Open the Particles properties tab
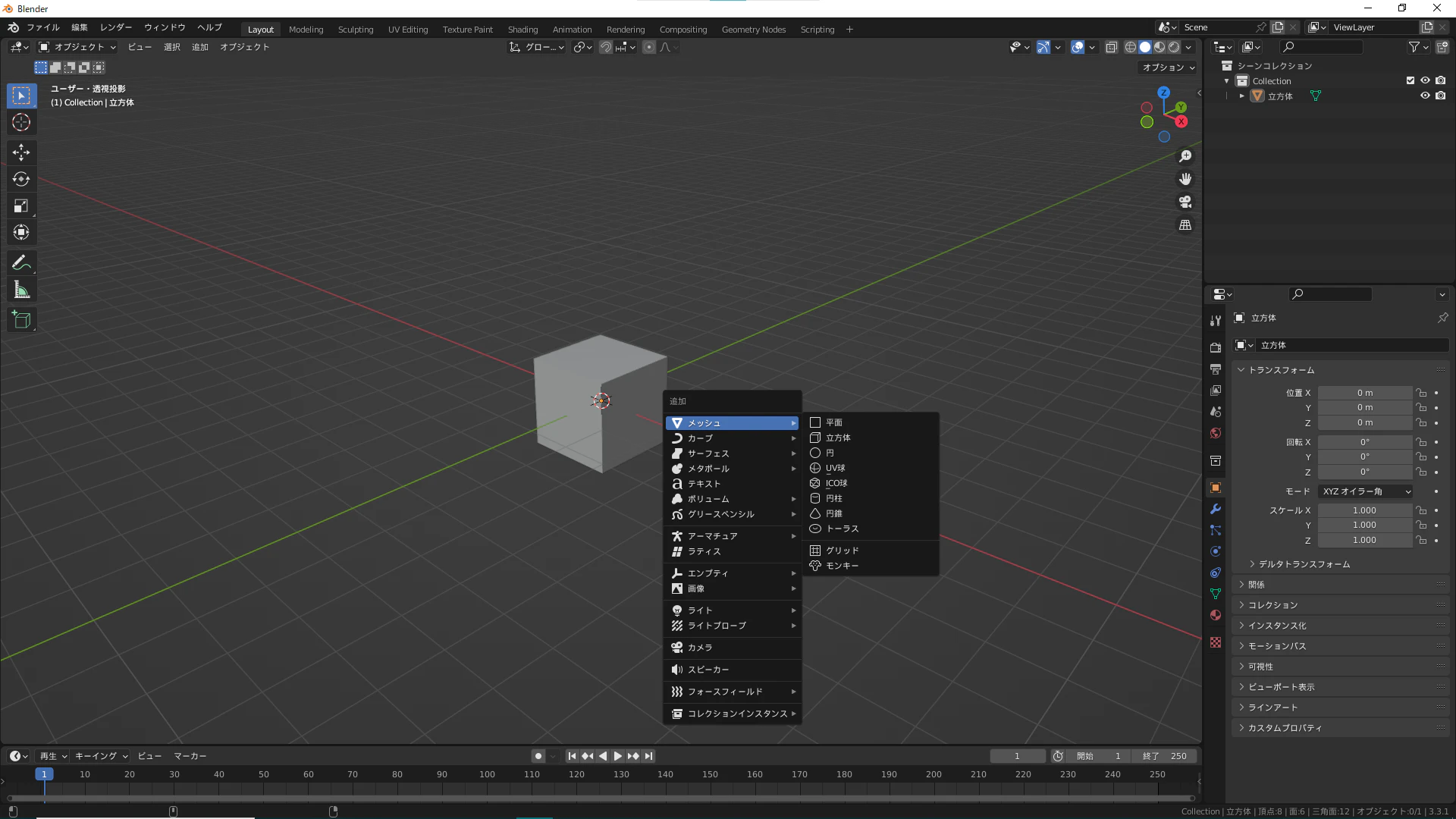This screenshot has height=819, width=1456. [1216, 530]
